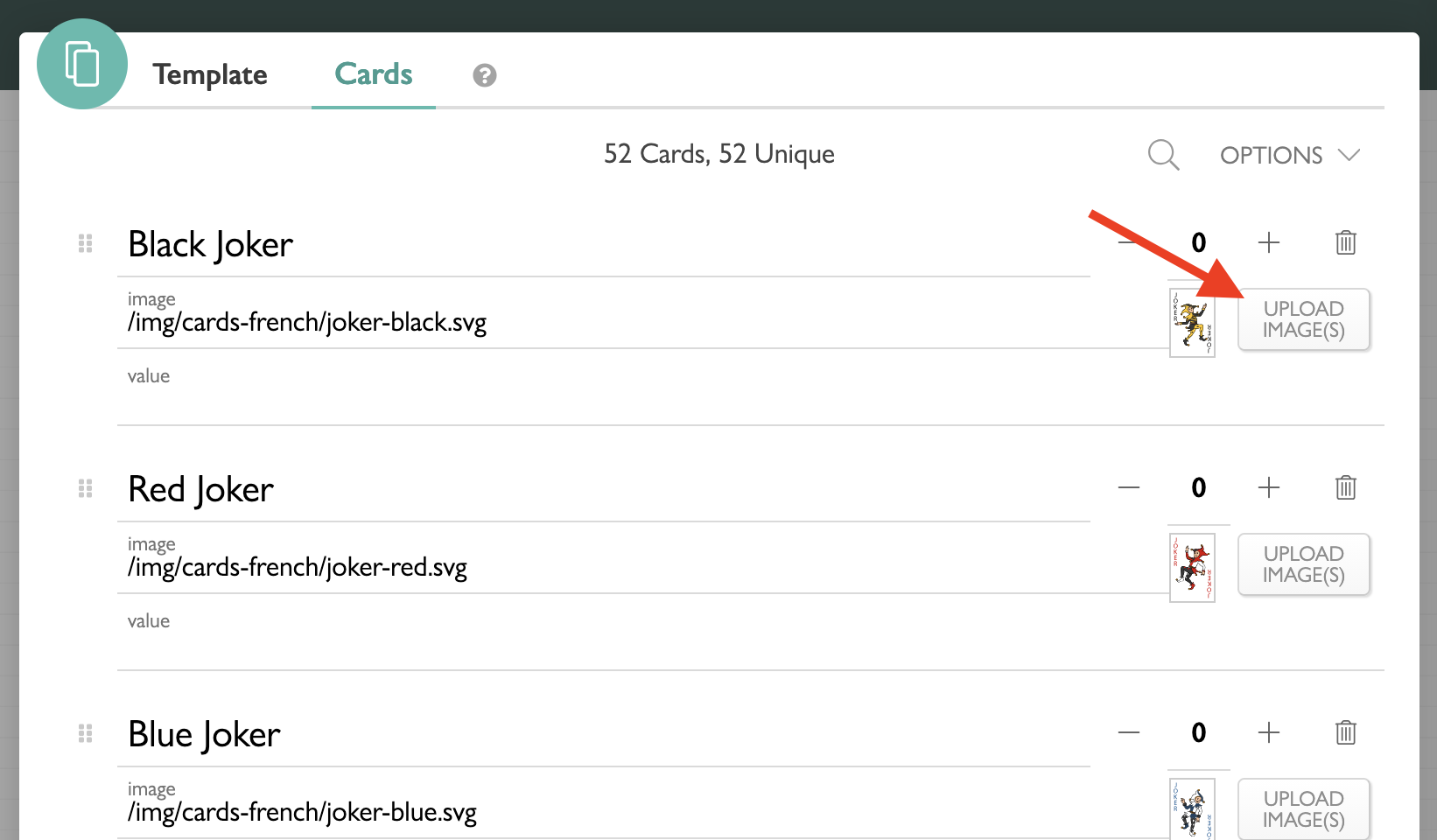Viewport: 1437px width, 840px height.
Task: Expand the OPTIONS dropdown
Action: [x=1290, y=156]
